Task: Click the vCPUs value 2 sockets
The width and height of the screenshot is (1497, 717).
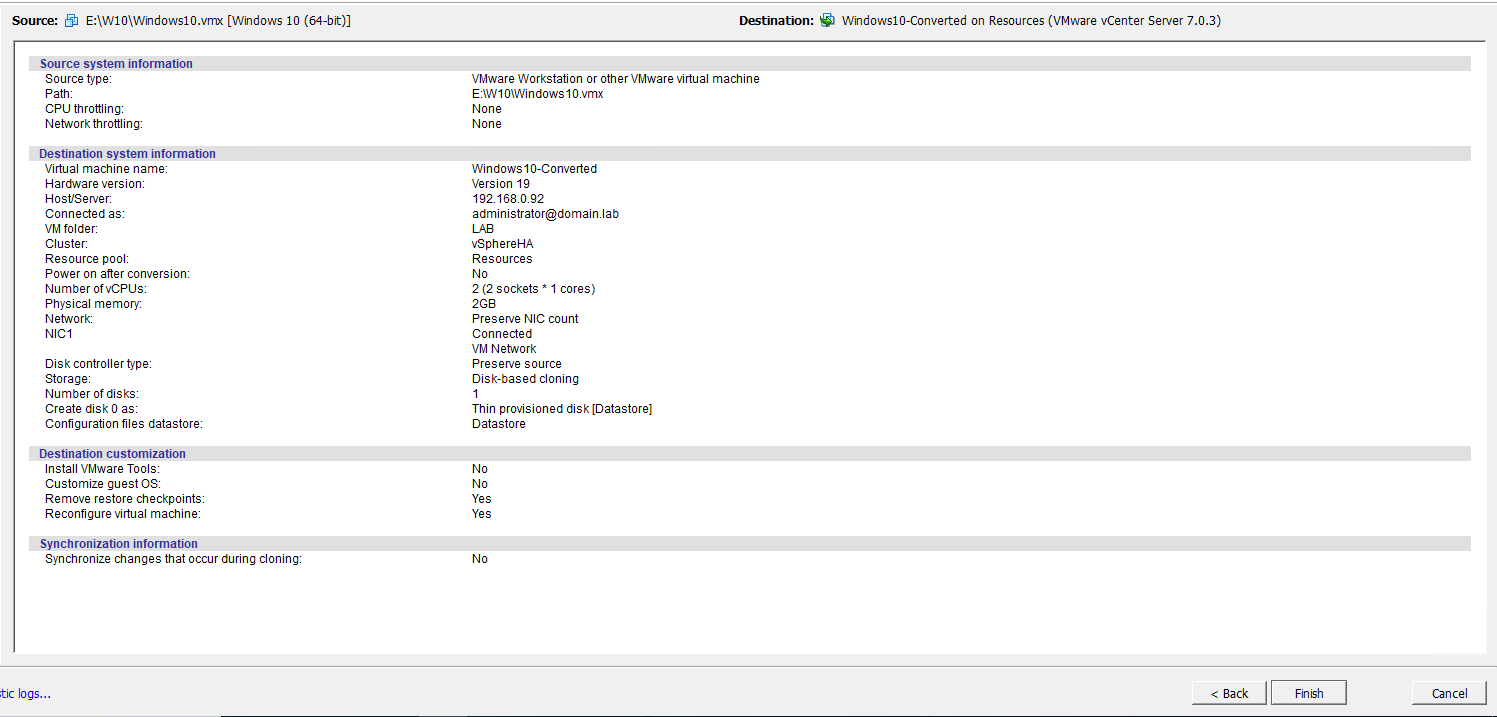Action: click(533, 289)
